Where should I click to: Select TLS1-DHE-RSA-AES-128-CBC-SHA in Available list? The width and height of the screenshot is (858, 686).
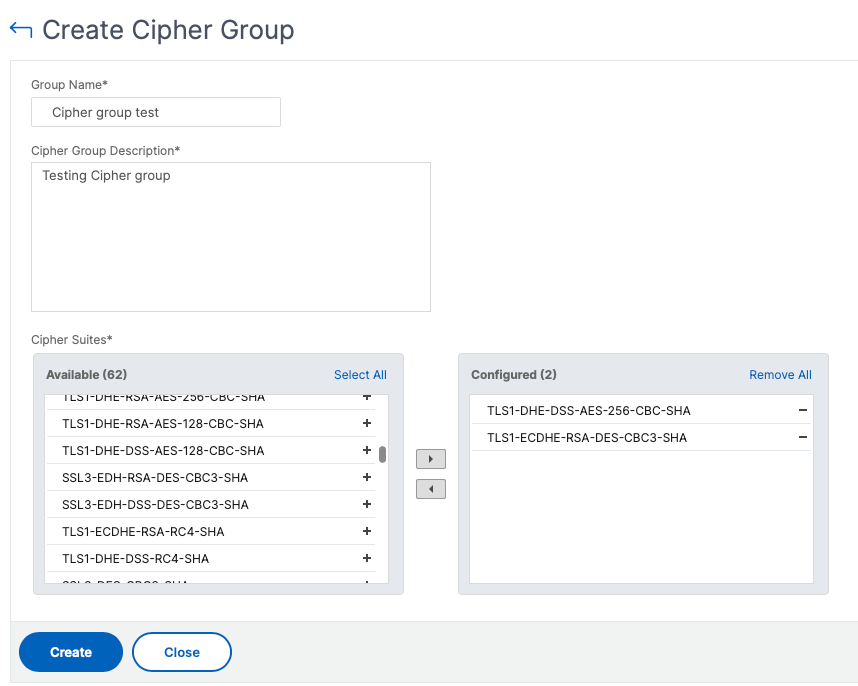211,423
